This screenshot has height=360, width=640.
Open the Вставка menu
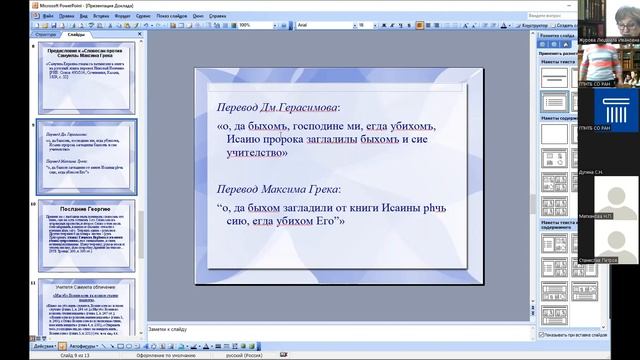click(x=101, y=16)
